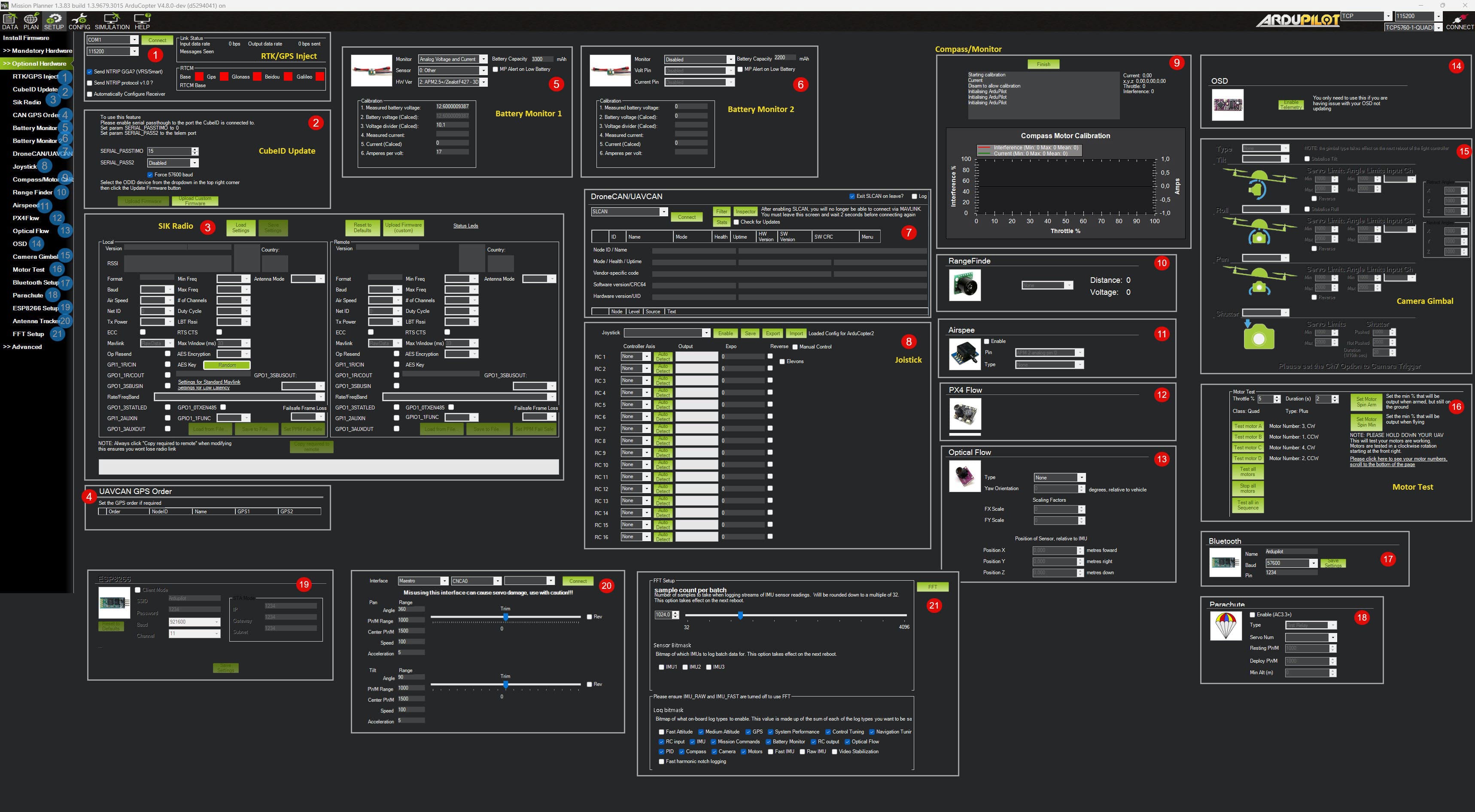This screenshot has width=1475, height=812.
Task: Click the Battery Monitor 2 power module image
Action: click(610, 71)
